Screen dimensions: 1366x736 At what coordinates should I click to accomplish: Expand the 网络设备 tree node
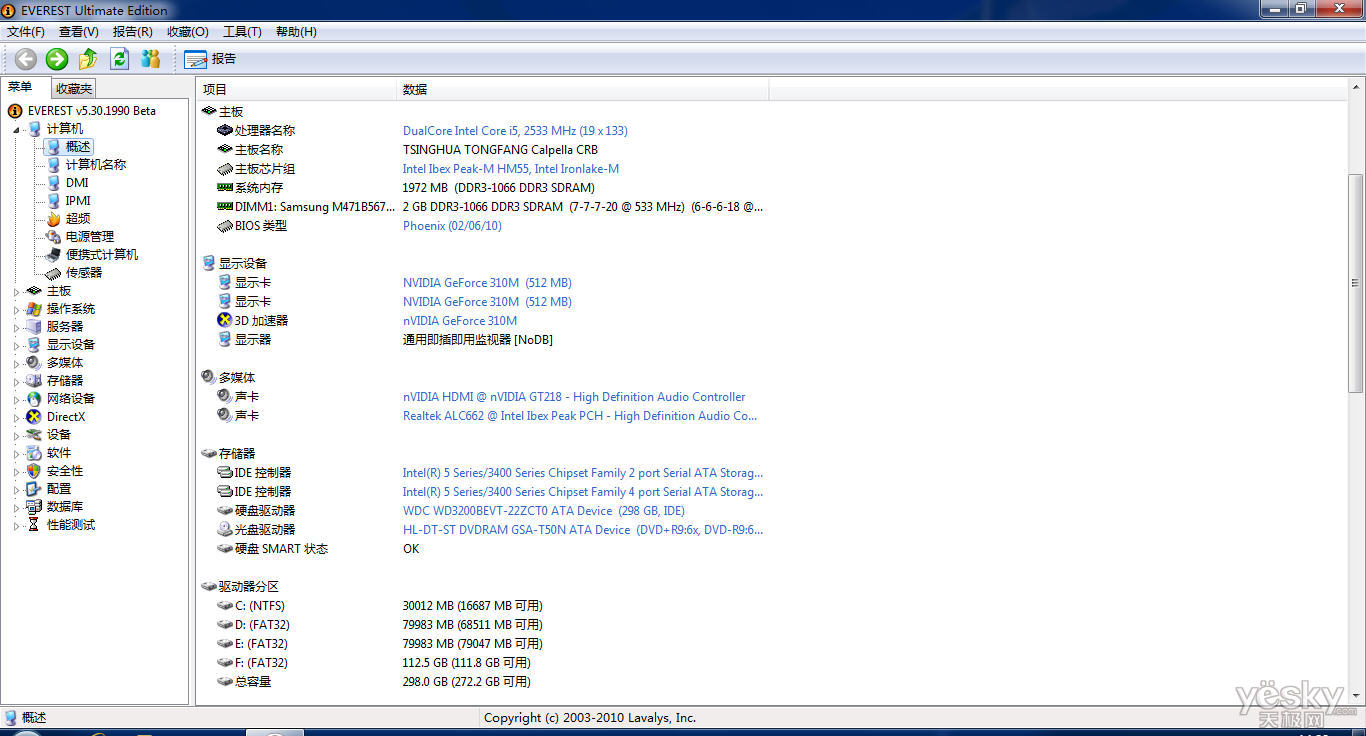pos(16,399)
